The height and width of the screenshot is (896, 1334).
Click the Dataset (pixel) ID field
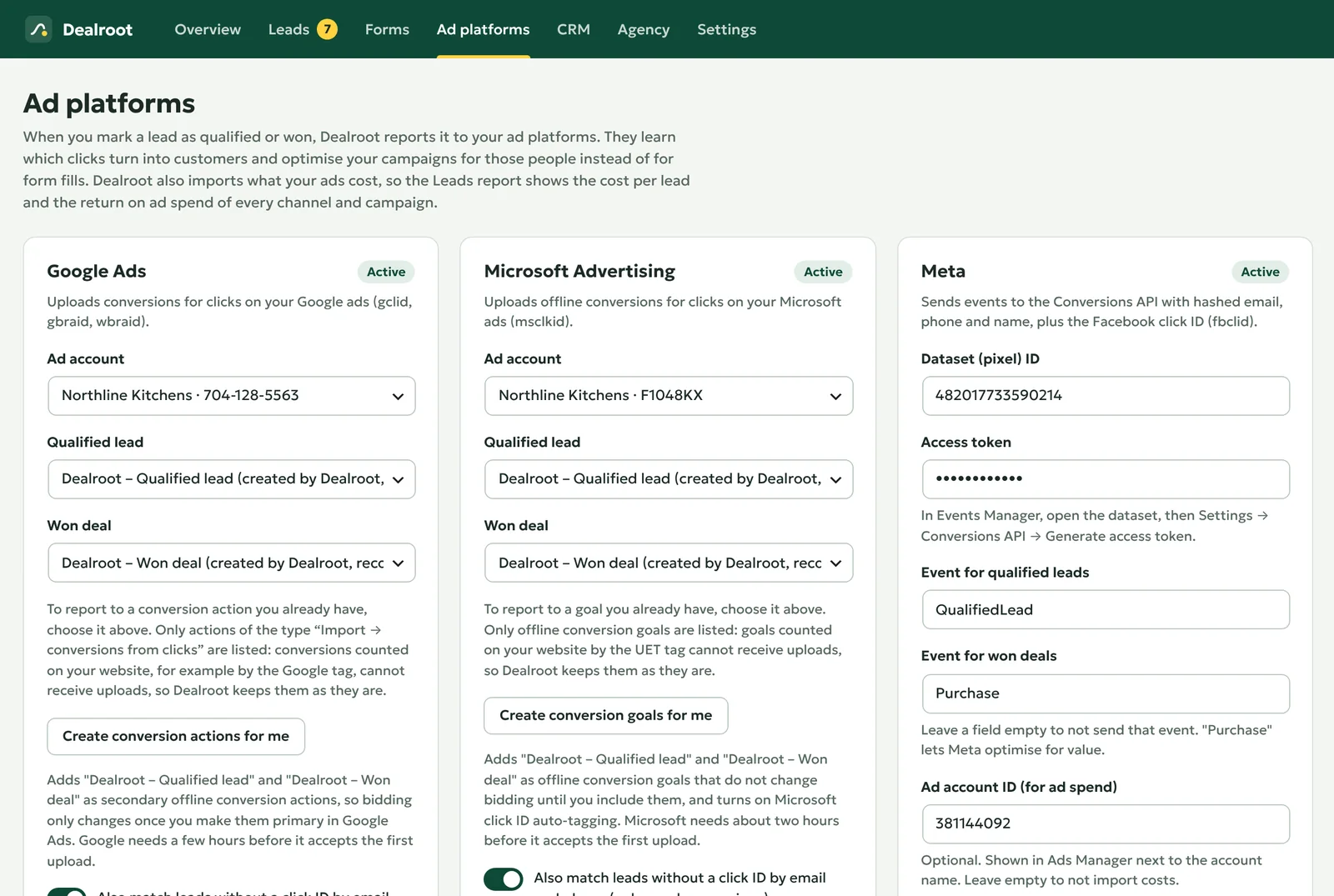[1106, 396]
